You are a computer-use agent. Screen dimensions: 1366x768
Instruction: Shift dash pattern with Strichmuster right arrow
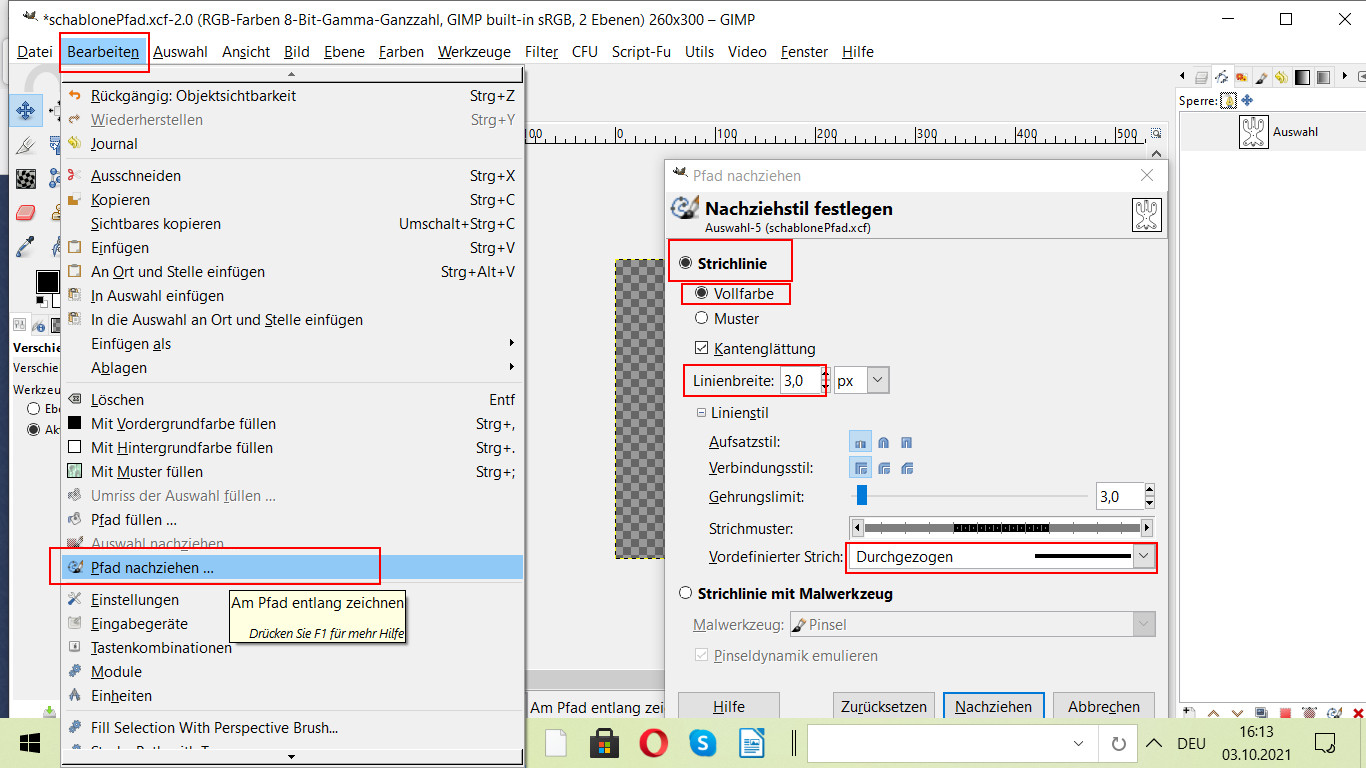click(1147, 528)
